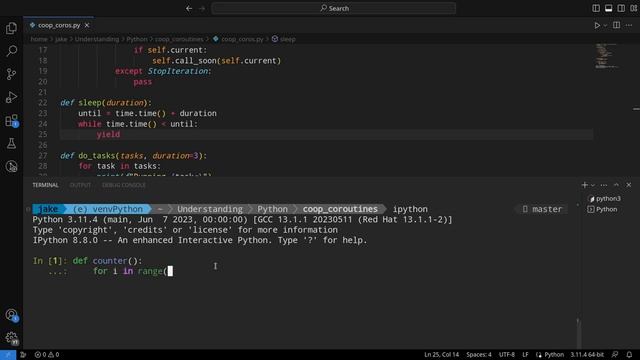
Task: Open the Extensions view
Action: point(11,120)
